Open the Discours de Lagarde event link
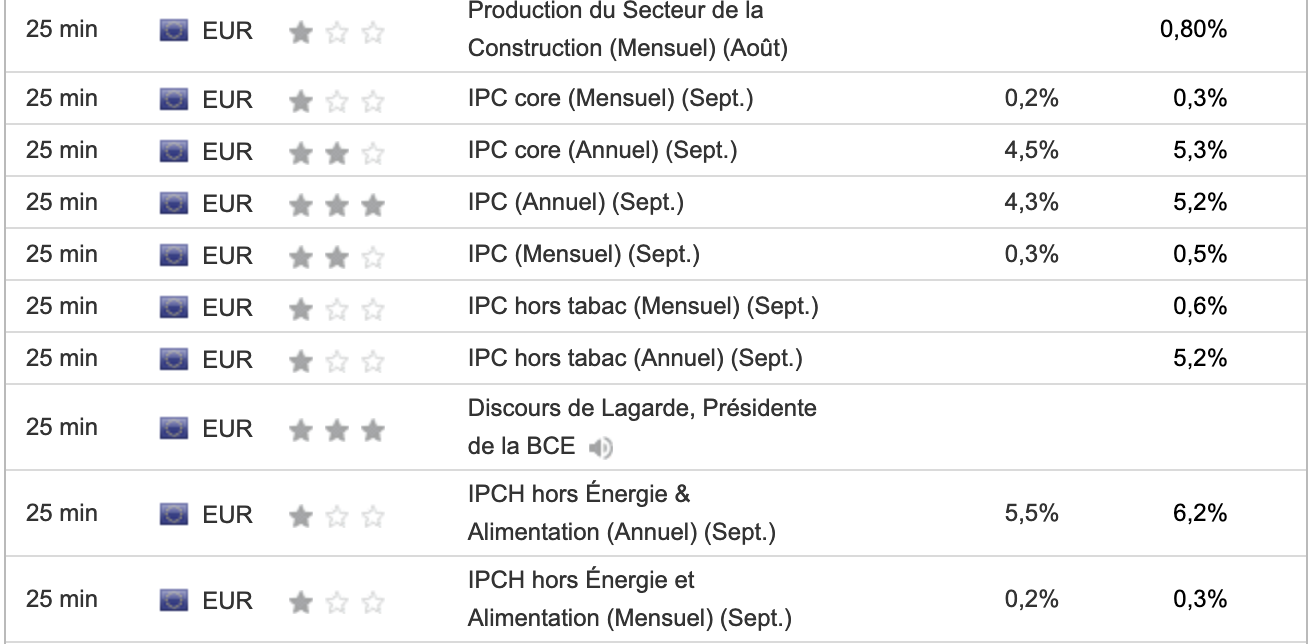The image size is (1308, 644). point(642,409)
